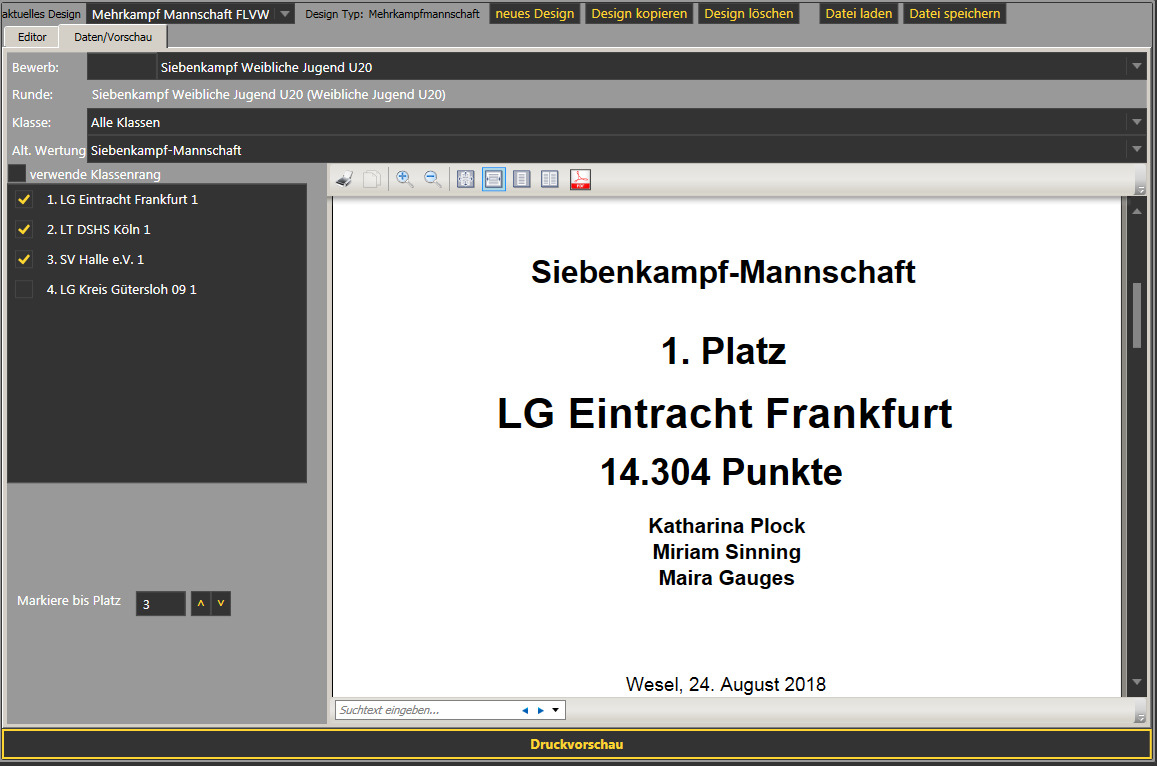
Task: Expand the Bewerb dropdown
Action: coord(1136,66)
